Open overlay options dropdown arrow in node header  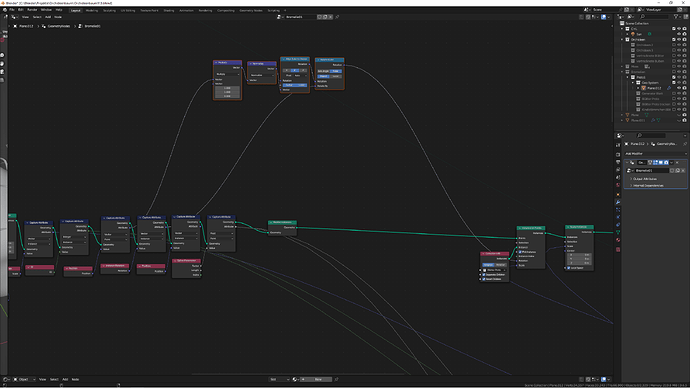coord(609,17)
